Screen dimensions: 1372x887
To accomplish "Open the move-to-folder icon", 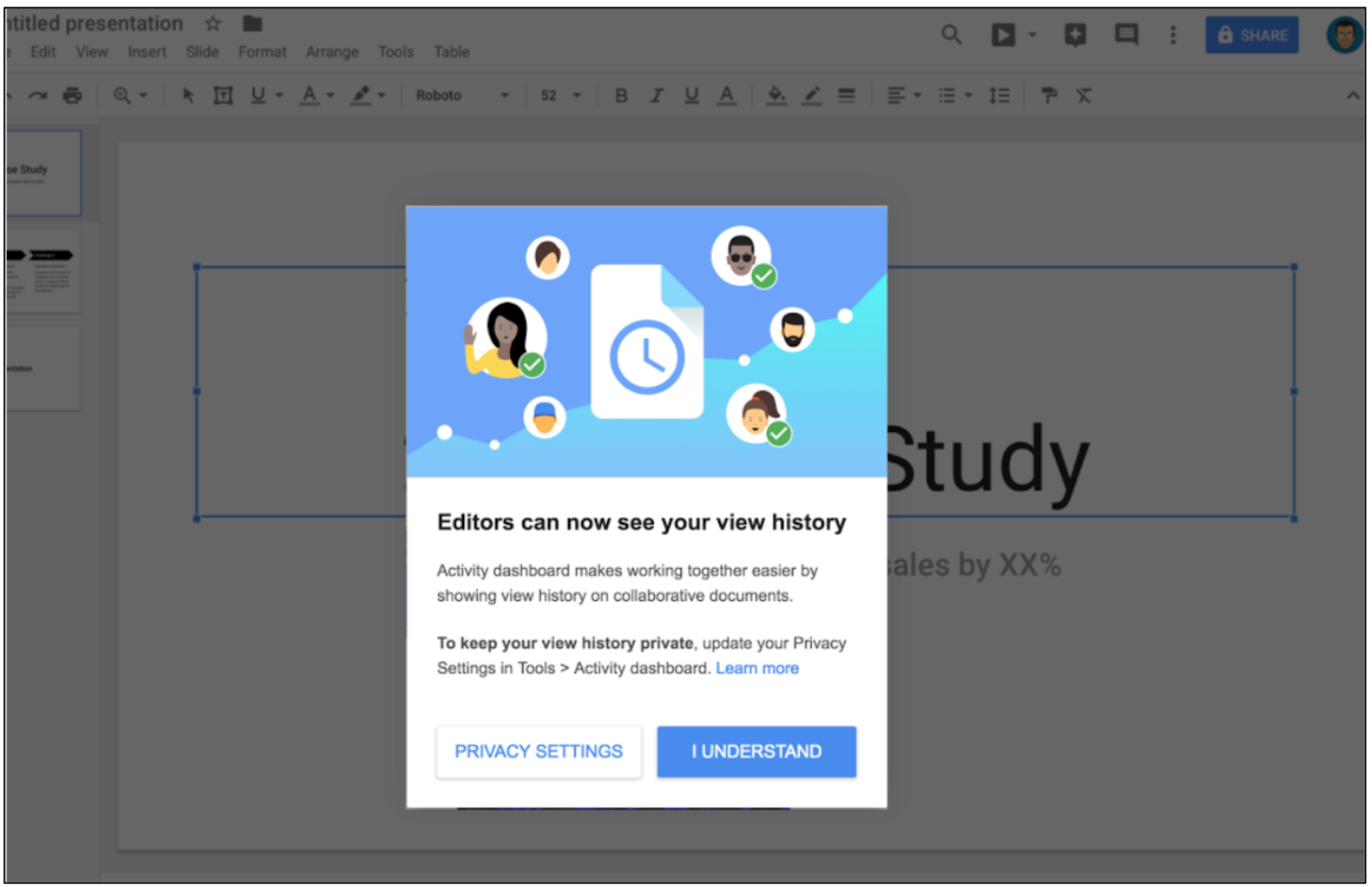I will click(252, 23).
